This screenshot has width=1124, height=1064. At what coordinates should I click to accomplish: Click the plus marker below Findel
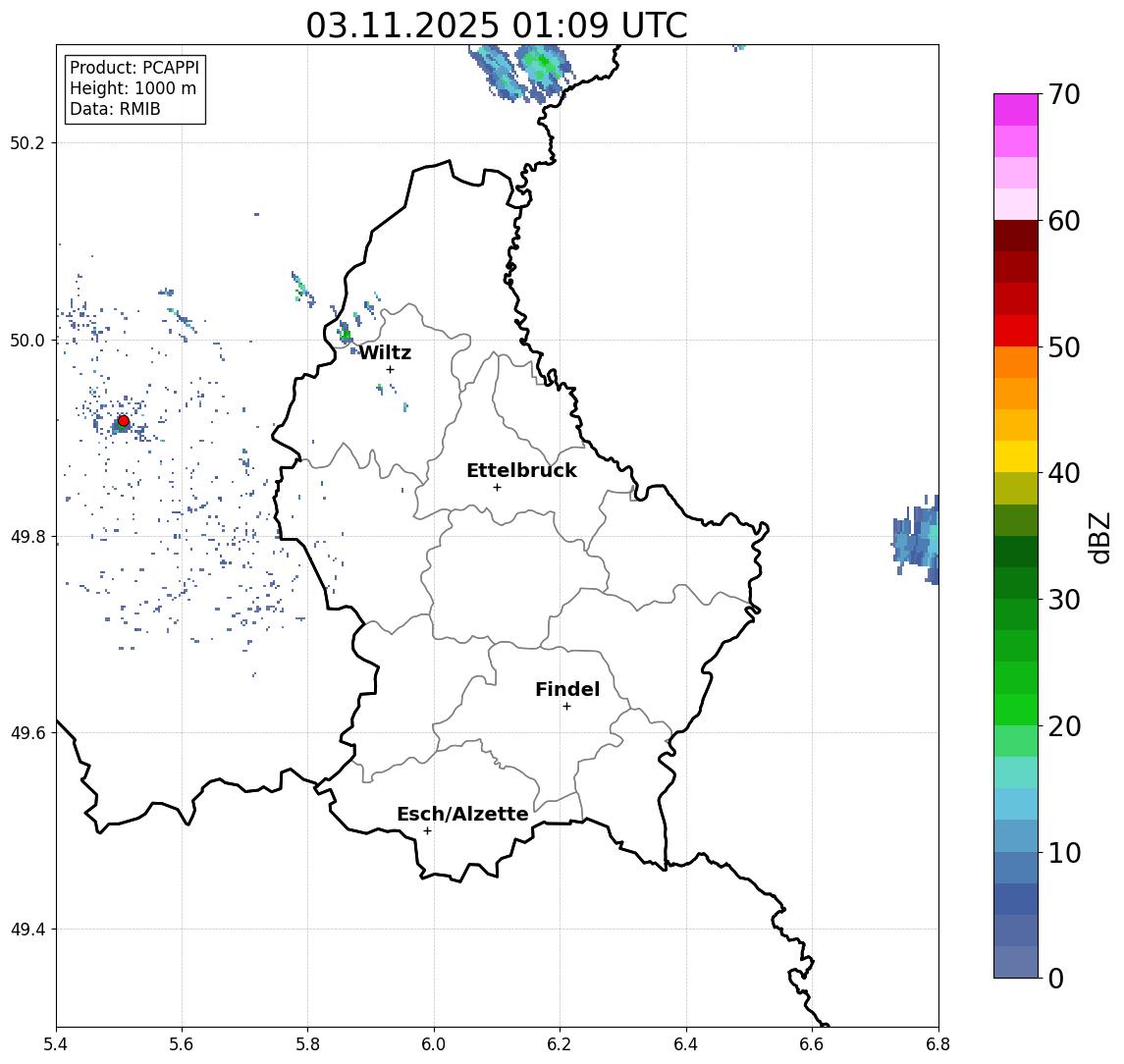[x=566, y=707]
